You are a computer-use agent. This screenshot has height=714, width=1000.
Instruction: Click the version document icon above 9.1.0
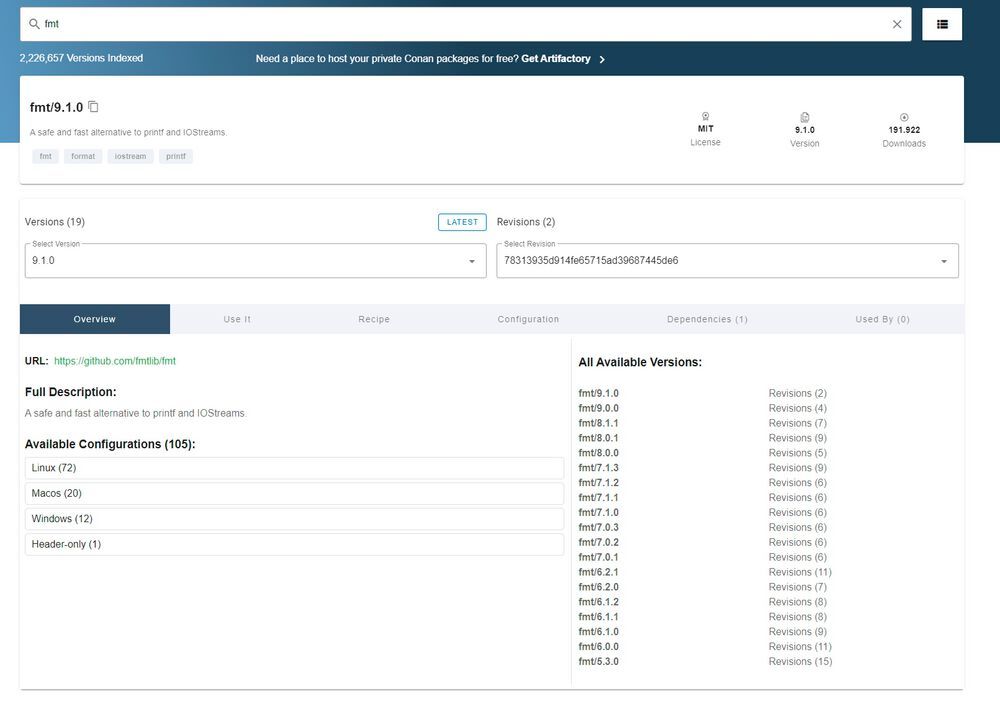click(x=805, y=117)
